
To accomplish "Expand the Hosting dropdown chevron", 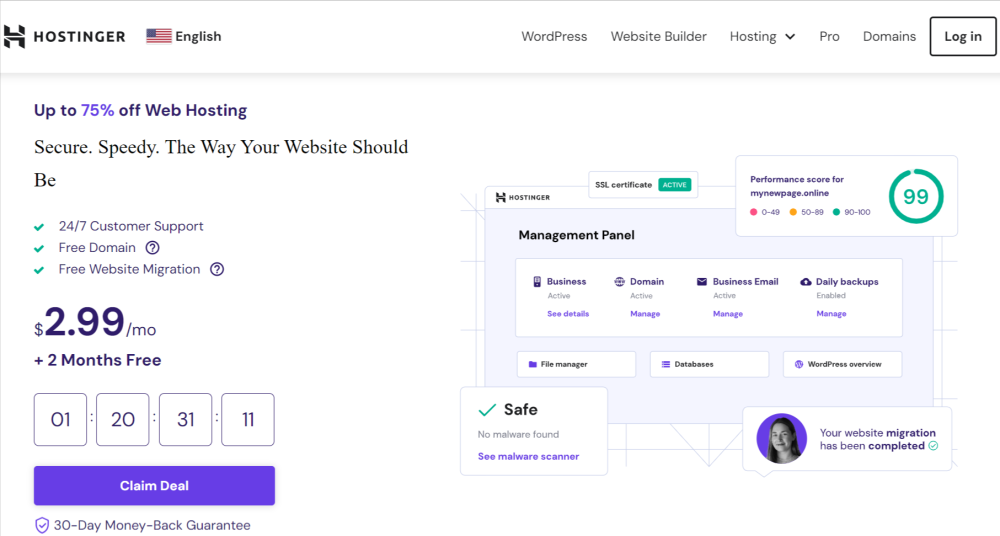I will [790, 37].
